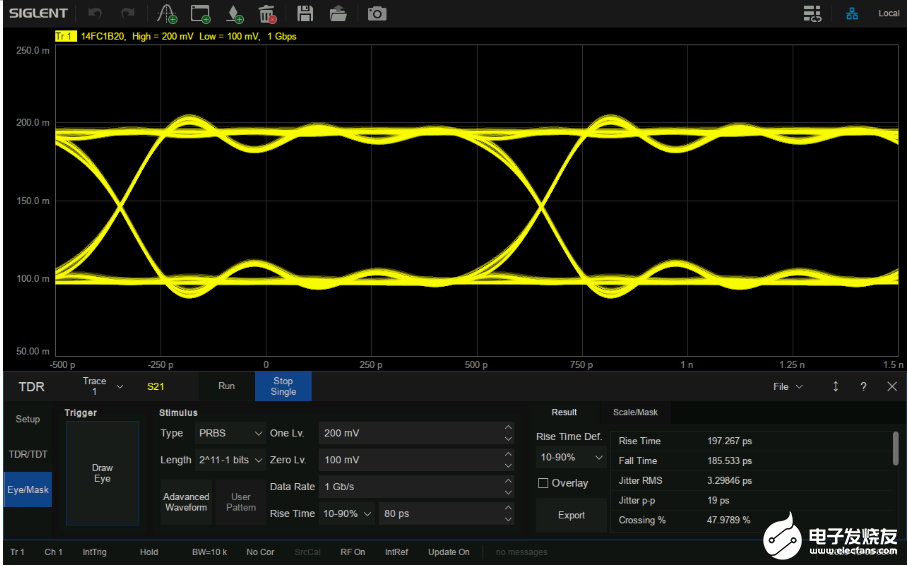Click the SIGLENT logo

38,13
